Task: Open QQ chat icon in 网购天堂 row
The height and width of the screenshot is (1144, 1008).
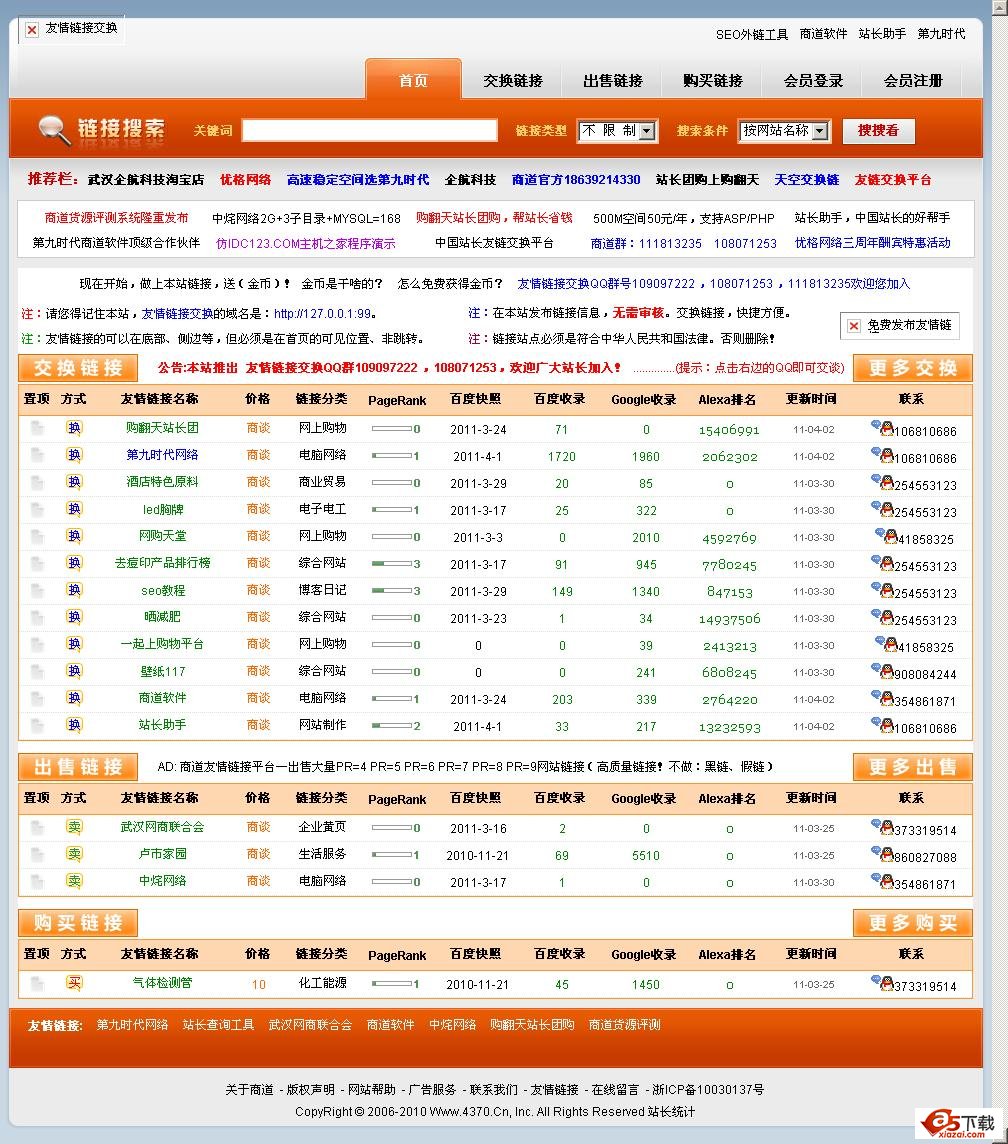Action: coord(886,536)
